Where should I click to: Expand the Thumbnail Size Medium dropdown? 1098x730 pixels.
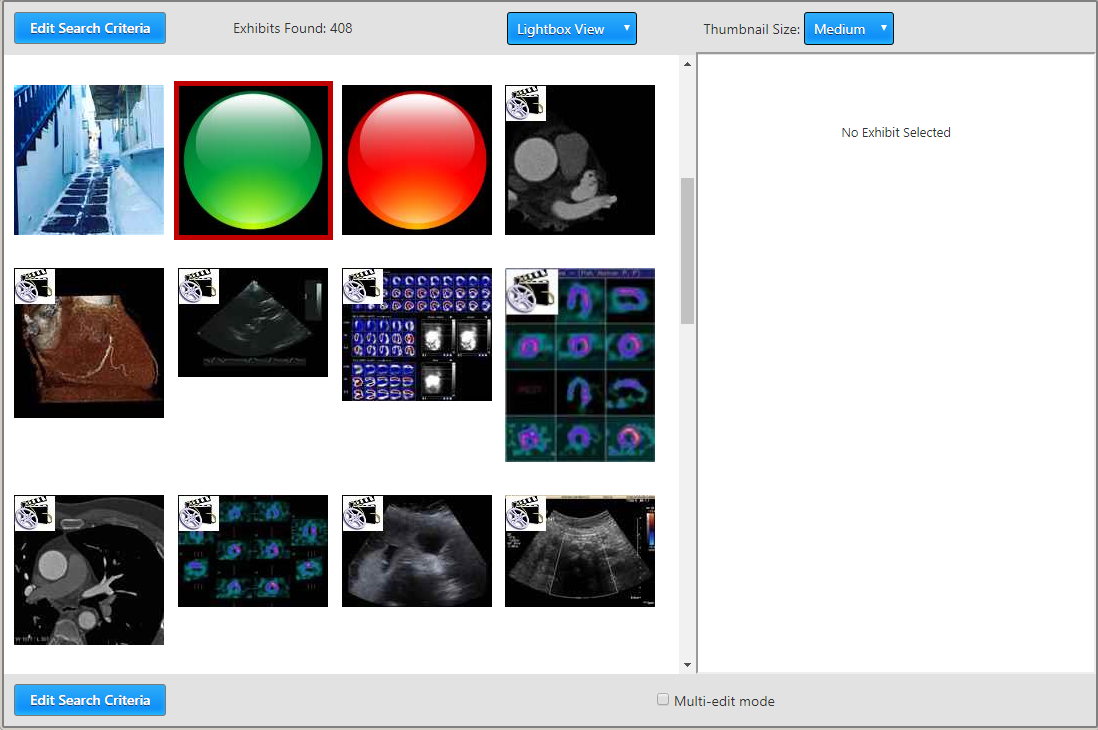click(x=848, y=29)
